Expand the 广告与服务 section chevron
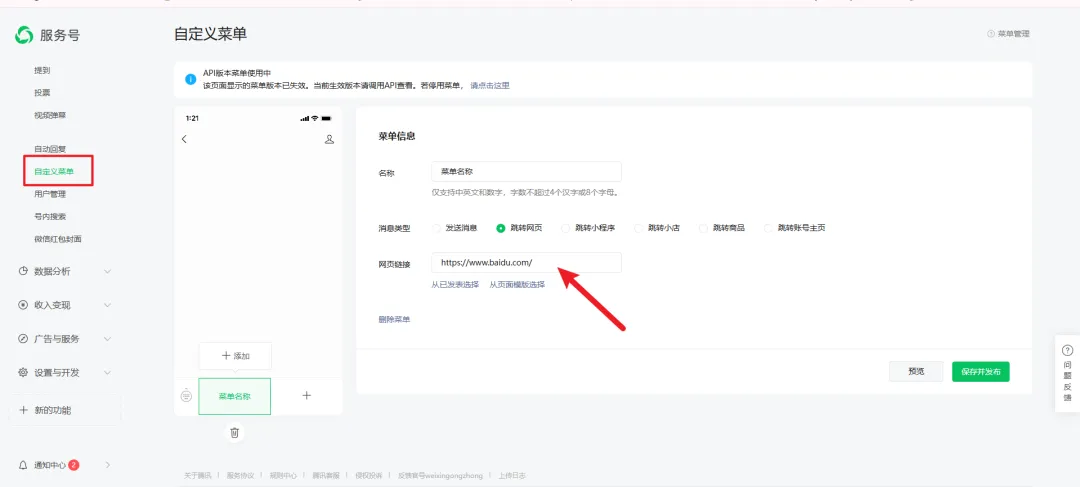This screenshot has width=1080, height=487. 107,339
